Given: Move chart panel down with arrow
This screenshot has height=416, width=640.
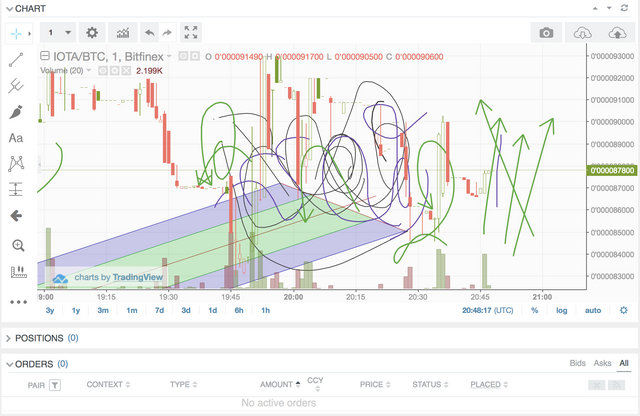Looking at the screenshot, I should point(609,8).
